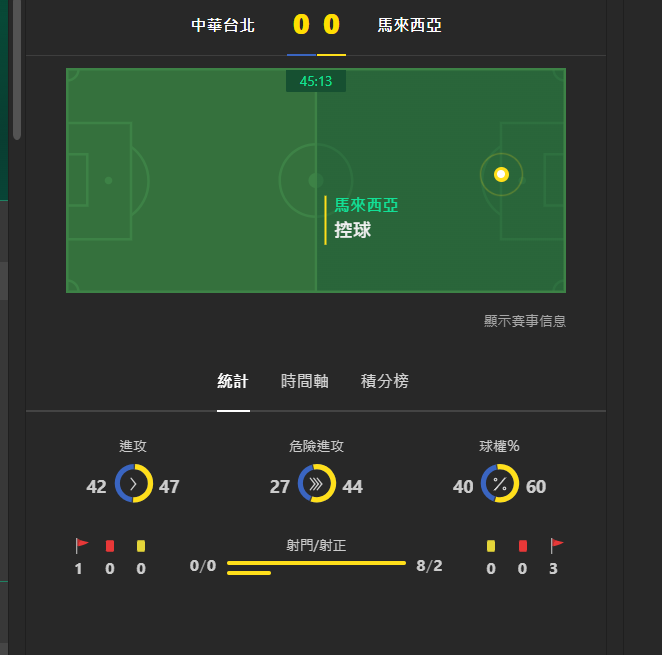This screenshot has width=662, height=655.
Task: Click the right team's yellow card icon
Action: point(490,546)
